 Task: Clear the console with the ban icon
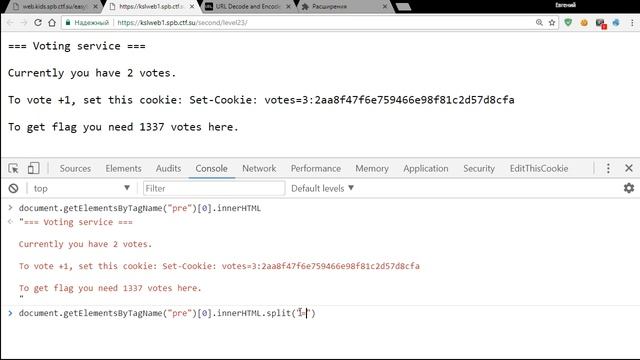(13, 188)
